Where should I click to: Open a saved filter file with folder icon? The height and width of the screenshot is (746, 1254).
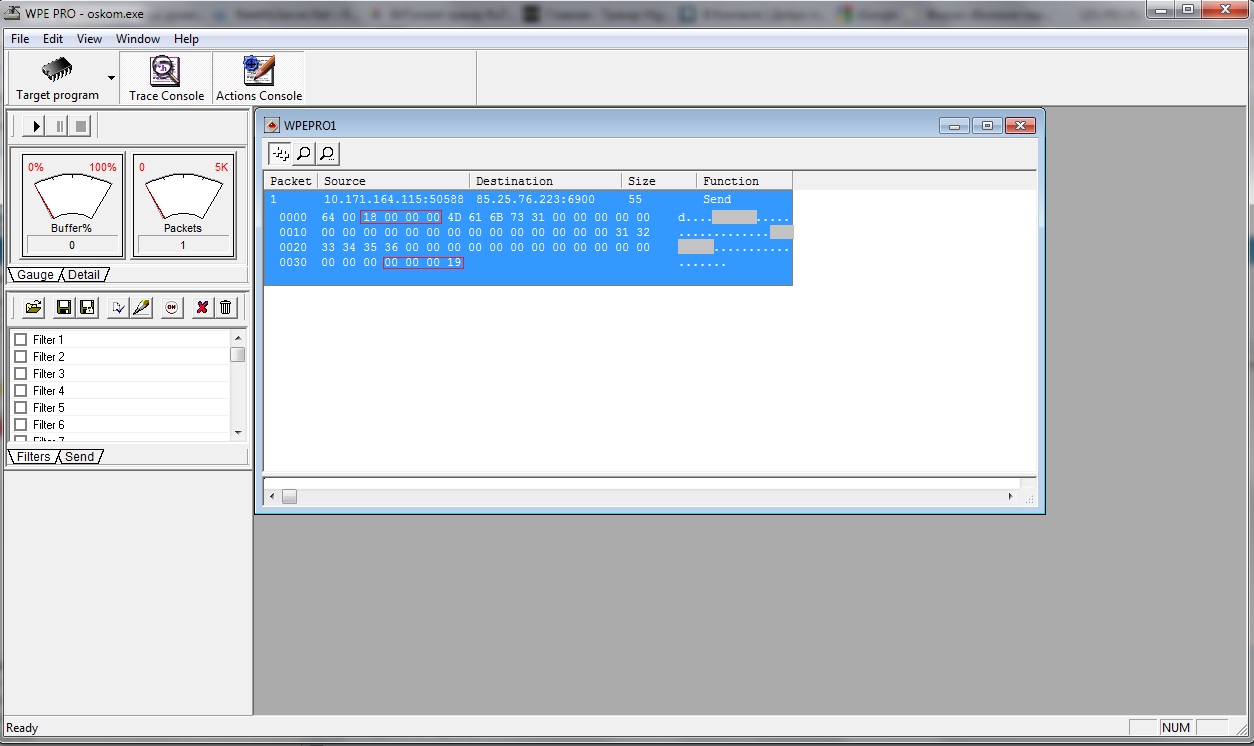33,307
